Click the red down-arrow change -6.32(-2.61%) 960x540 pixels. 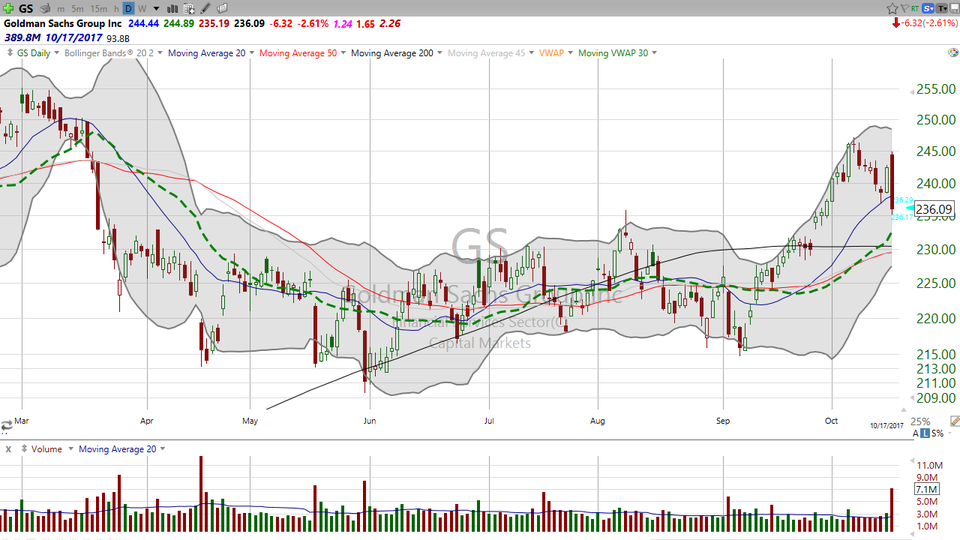924,23
